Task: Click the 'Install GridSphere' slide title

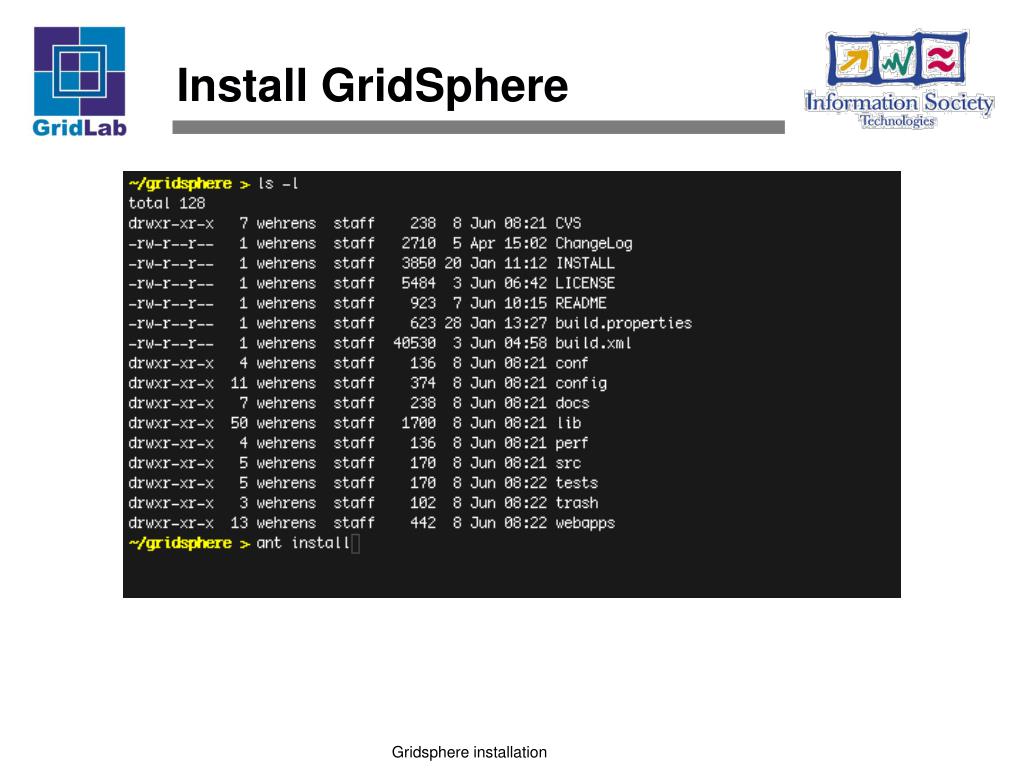Action: pos(372,86)
